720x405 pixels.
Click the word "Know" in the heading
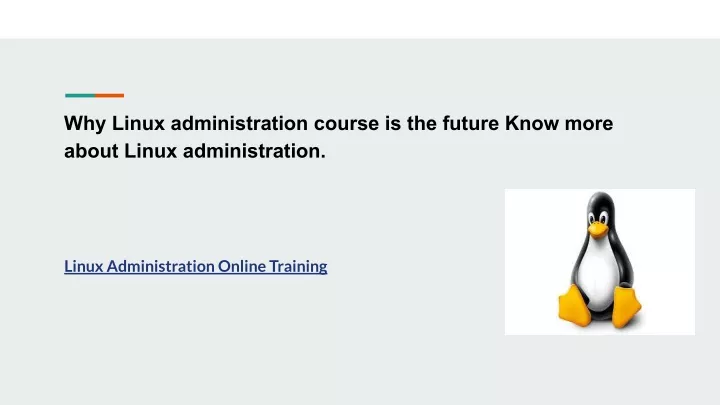(x=532, y=123)
